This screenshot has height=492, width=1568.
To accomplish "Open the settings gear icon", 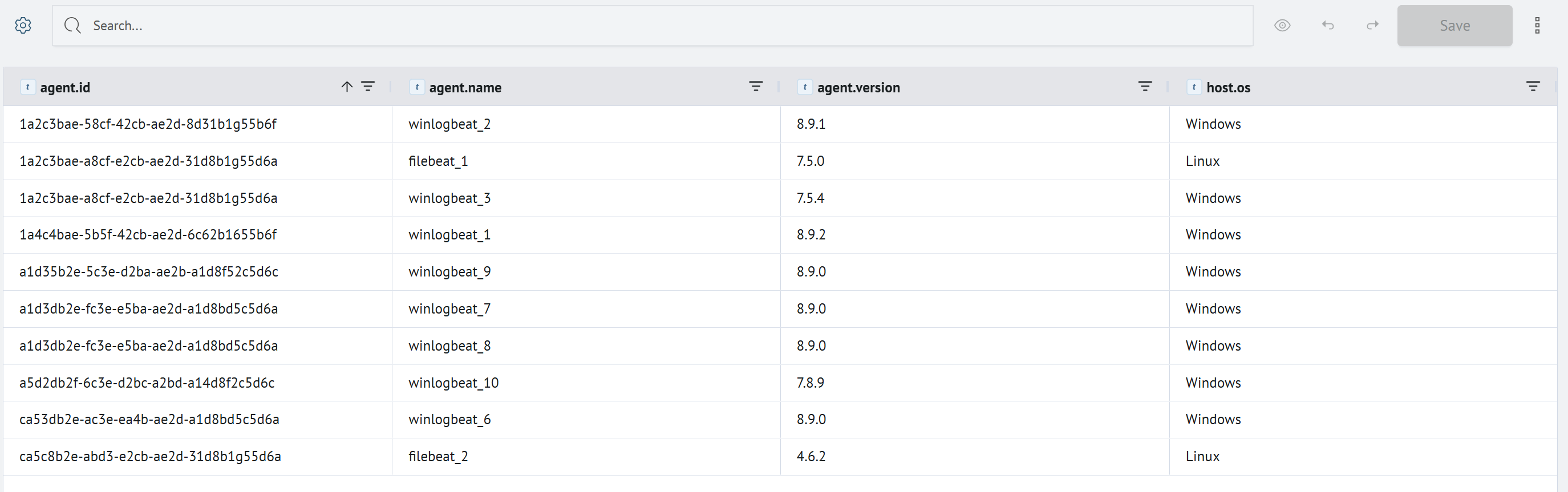I will pyautogui.click(x=23, y=26).
